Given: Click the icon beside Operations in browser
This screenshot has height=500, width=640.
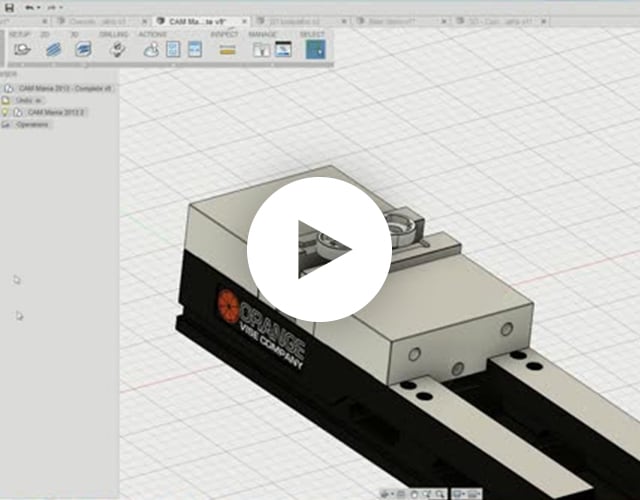Looking at the screenshot, I should [x=5, y=124].
